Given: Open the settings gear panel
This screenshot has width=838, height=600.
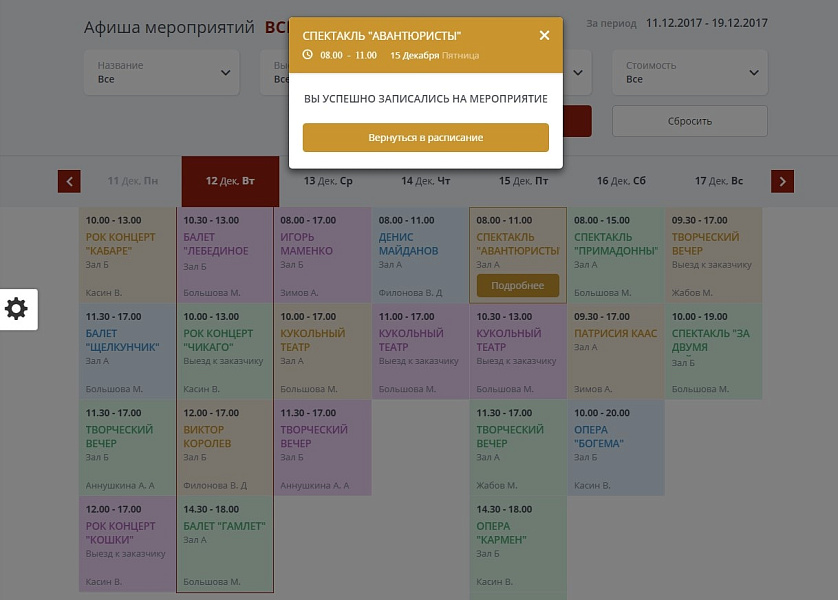Looking at the screenshot, I should pyautogui.click(x=17, y=309).
